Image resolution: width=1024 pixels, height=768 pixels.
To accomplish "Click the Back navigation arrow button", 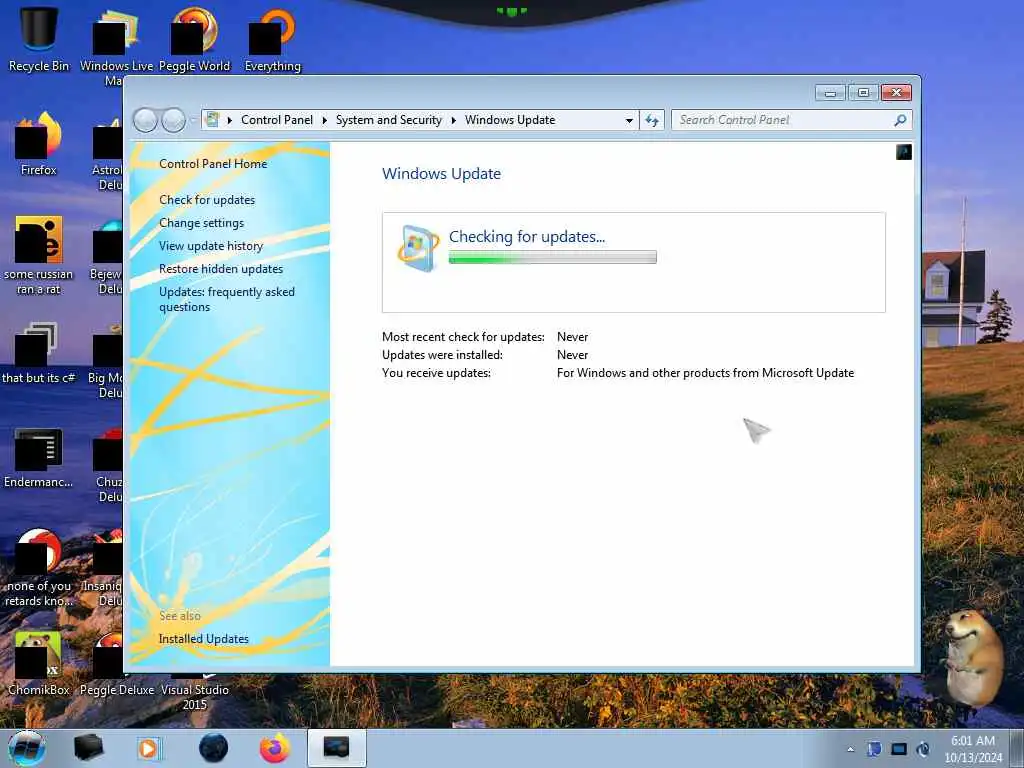I will pyautogui.click(x=145, y=120).
